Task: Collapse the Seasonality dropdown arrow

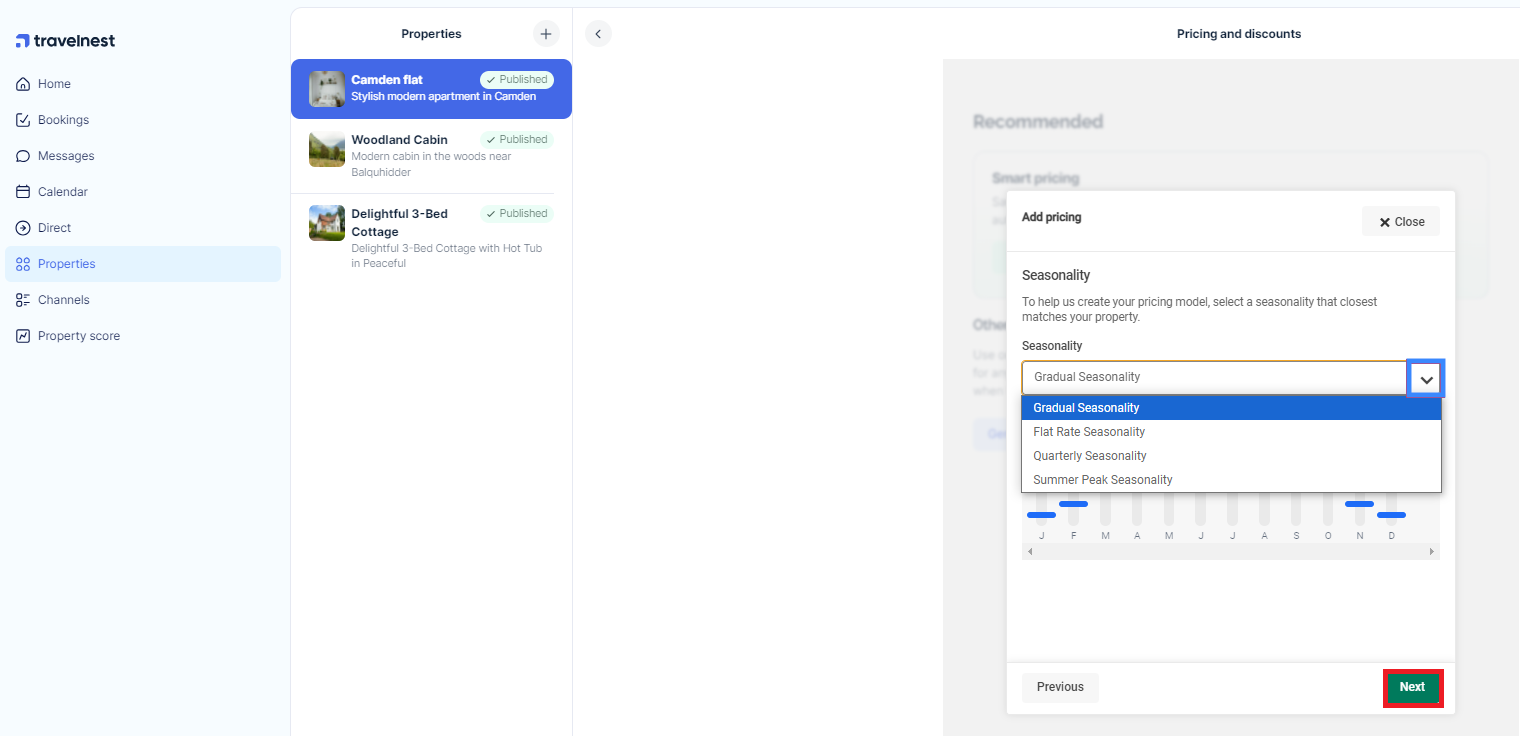Action: 1426,379
